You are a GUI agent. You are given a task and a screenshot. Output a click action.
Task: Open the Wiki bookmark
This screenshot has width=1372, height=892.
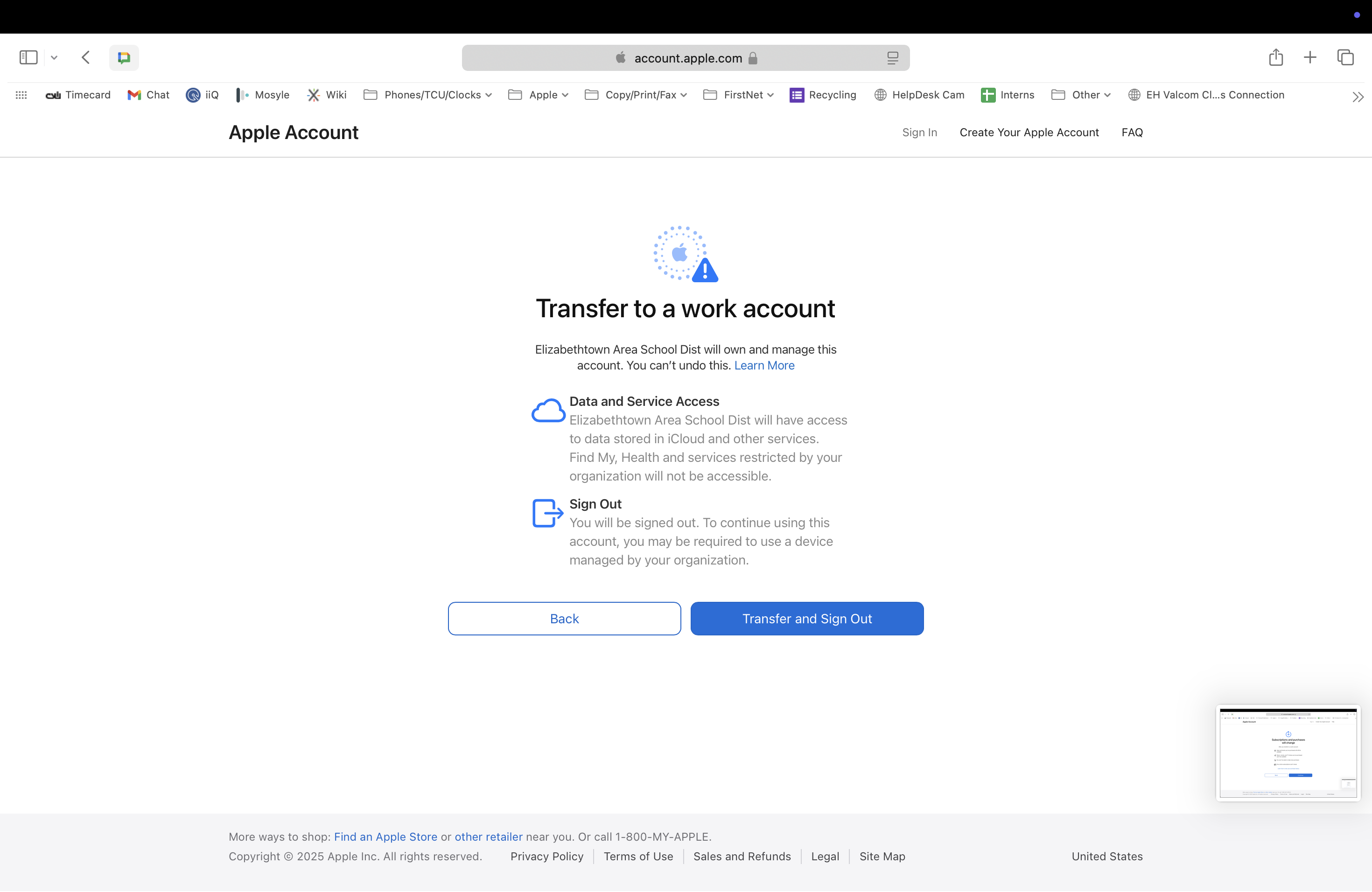[x=327, y=95]
